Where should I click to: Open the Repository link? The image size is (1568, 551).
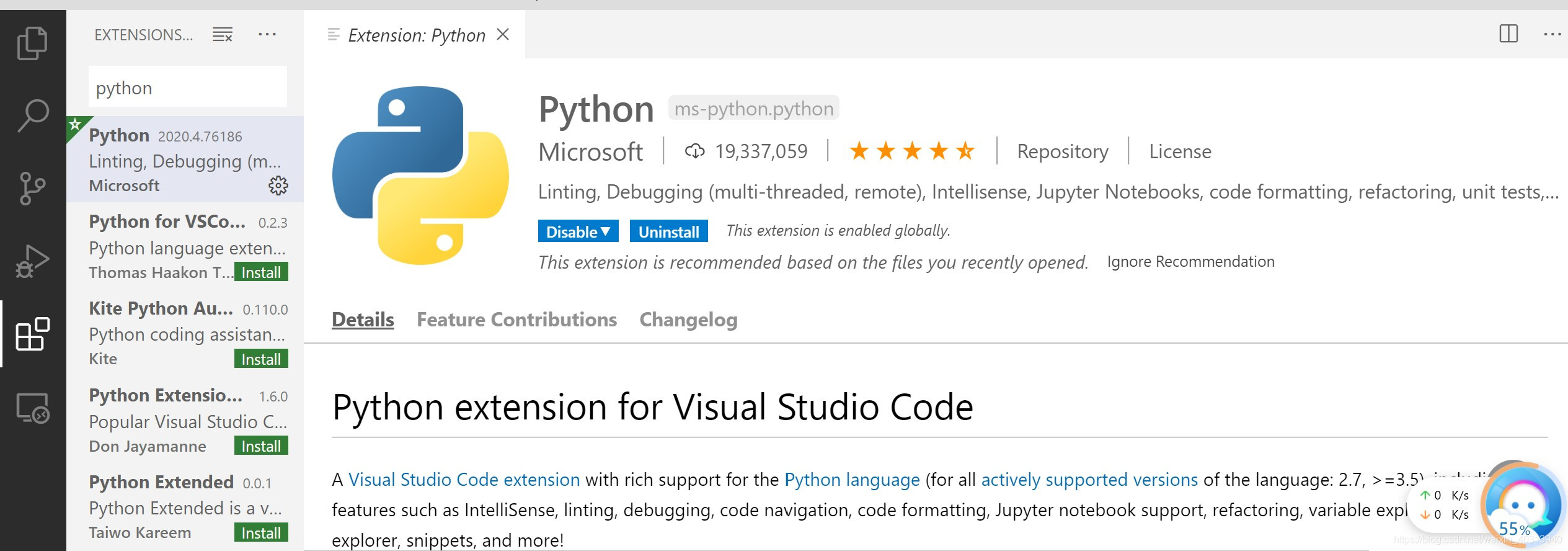(1063, 151)
